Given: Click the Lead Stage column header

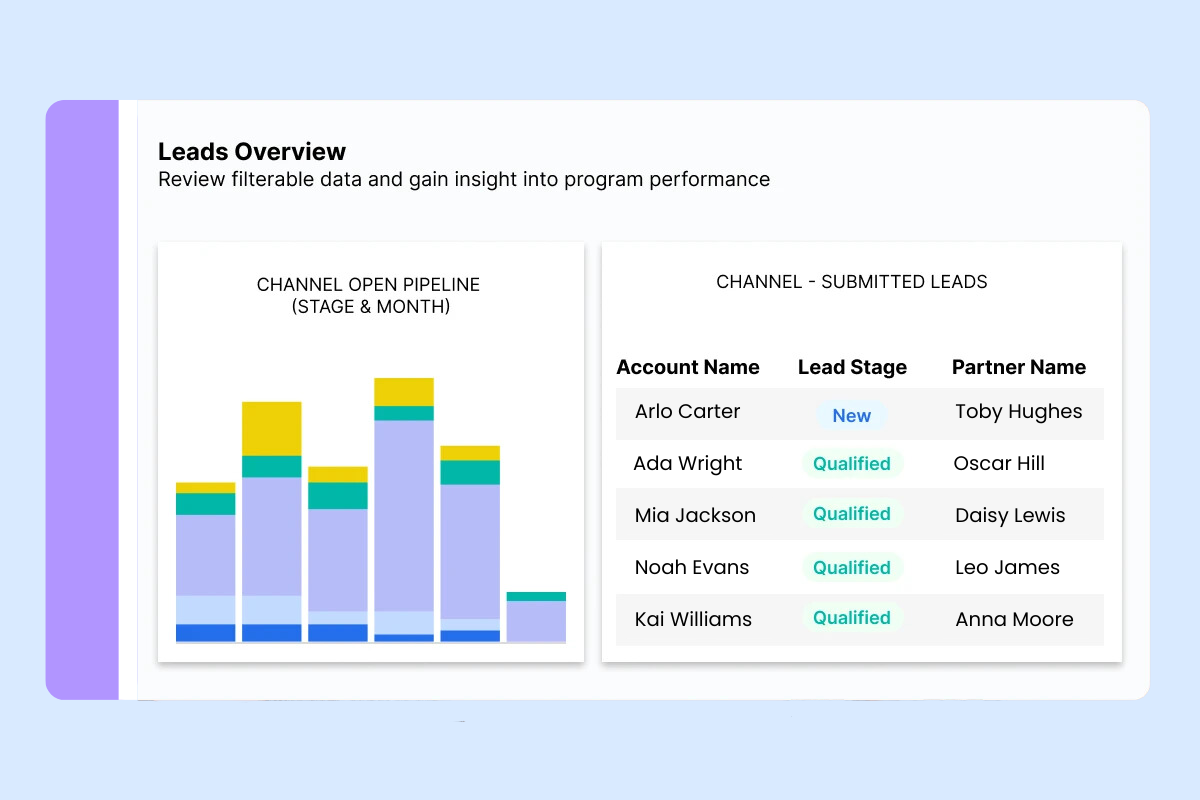Looking at the screenshot, I should tap(852, 367).
